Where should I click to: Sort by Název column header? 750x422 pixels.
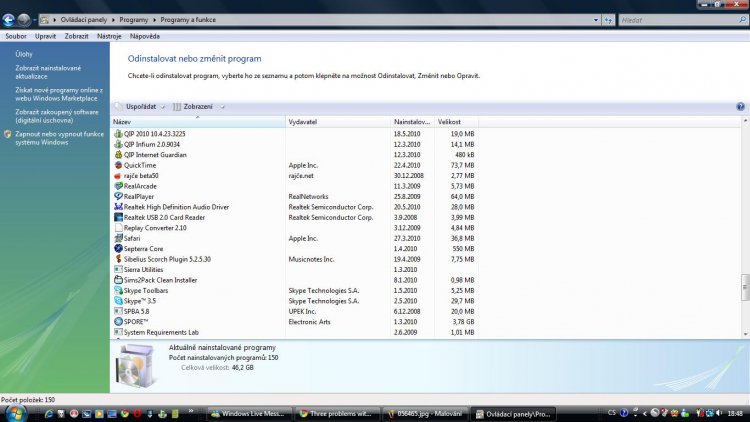[x=198, y=122]
